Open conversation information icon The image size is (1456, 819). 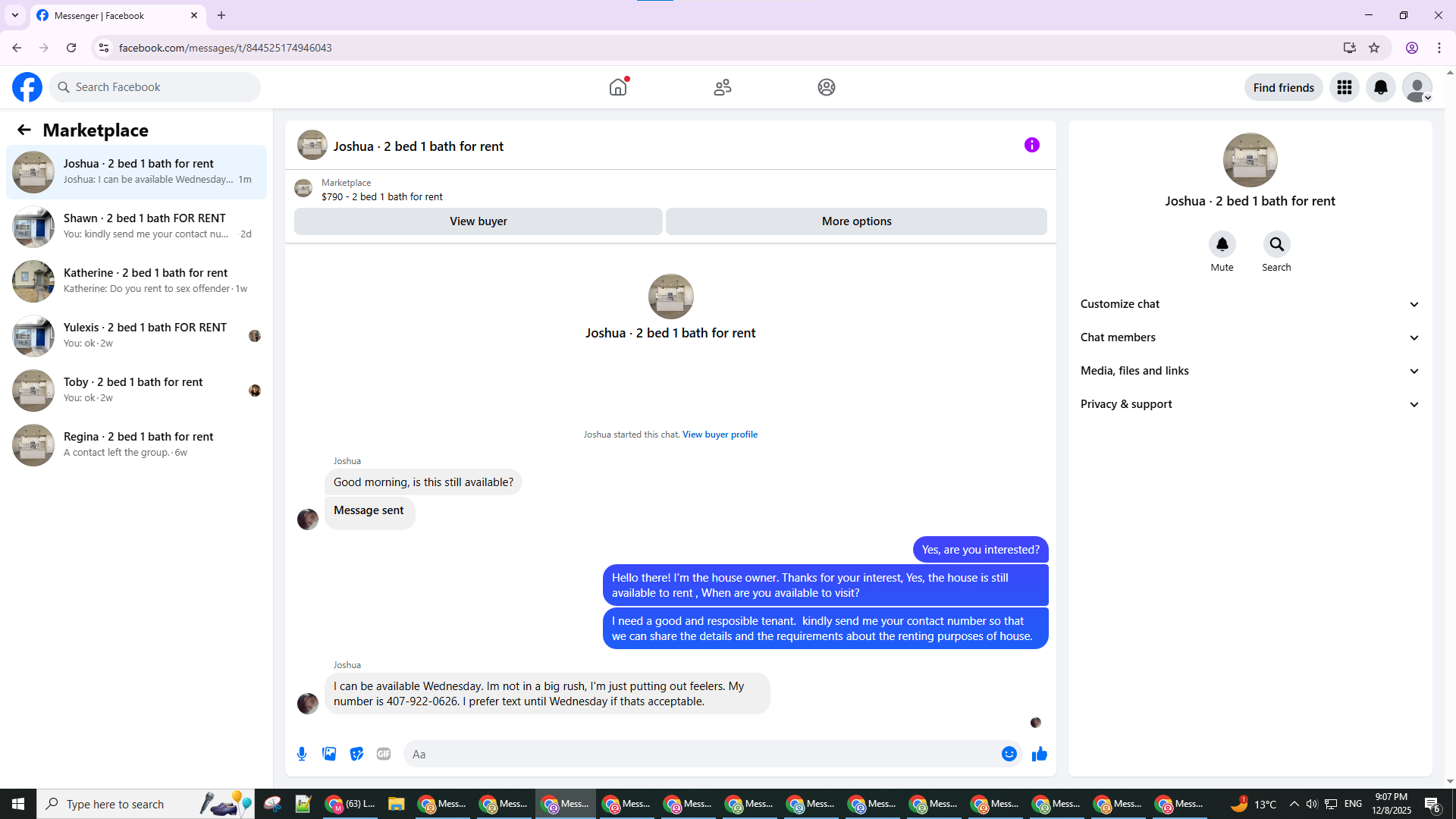1032,145
